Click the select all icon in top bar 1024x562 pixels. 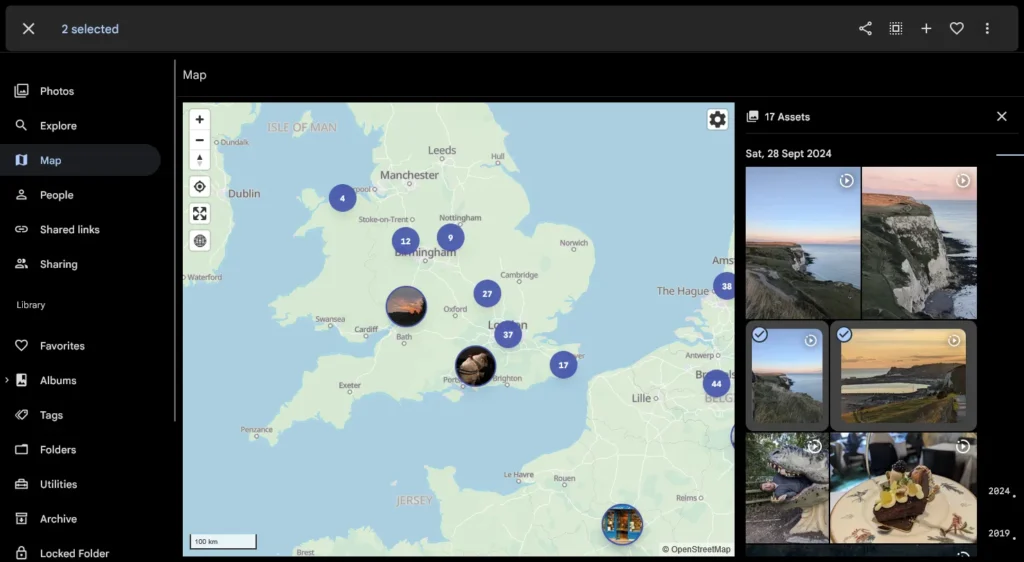(896, 29)
